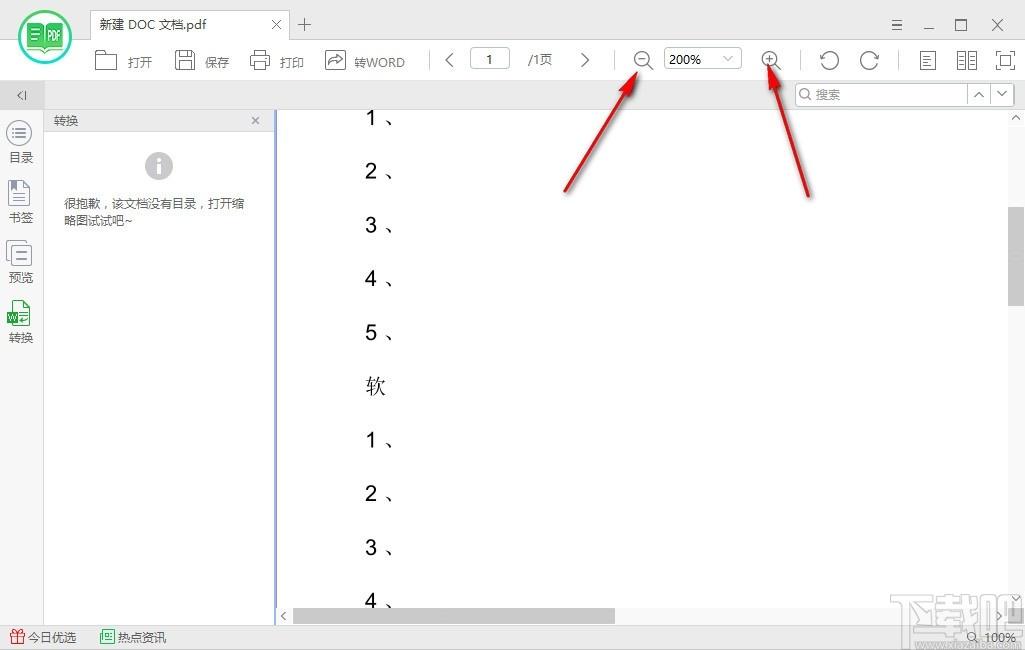This screenshot has width=1025, height=650.
Task: Open a file with the 打开 folder icon
Action: 106,60
